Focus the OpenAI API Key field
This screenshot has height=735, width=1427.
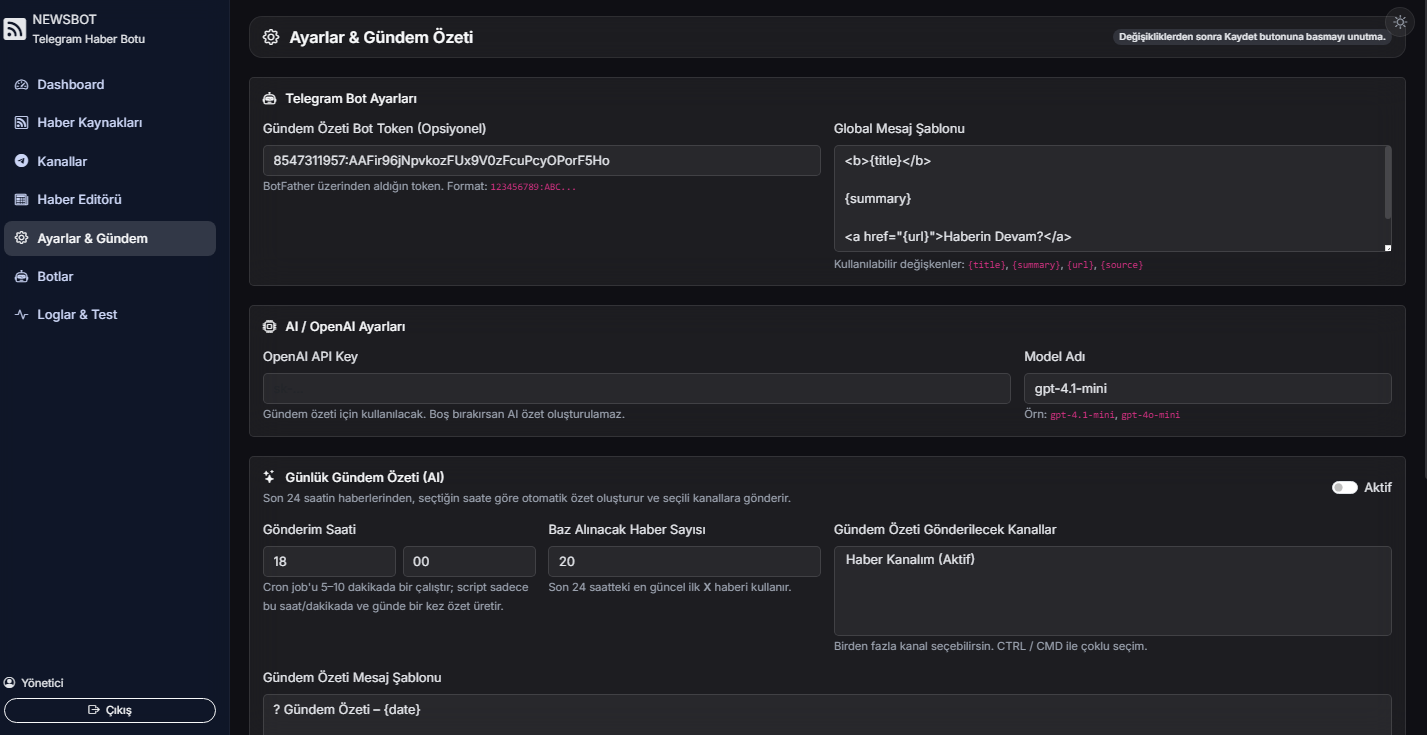636,389
